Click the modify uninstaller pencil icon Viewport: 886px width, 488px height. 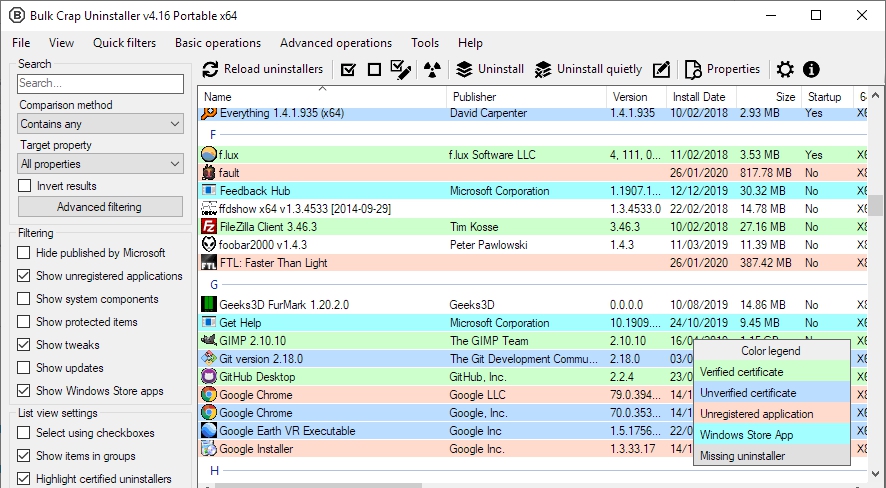point(661,69)
